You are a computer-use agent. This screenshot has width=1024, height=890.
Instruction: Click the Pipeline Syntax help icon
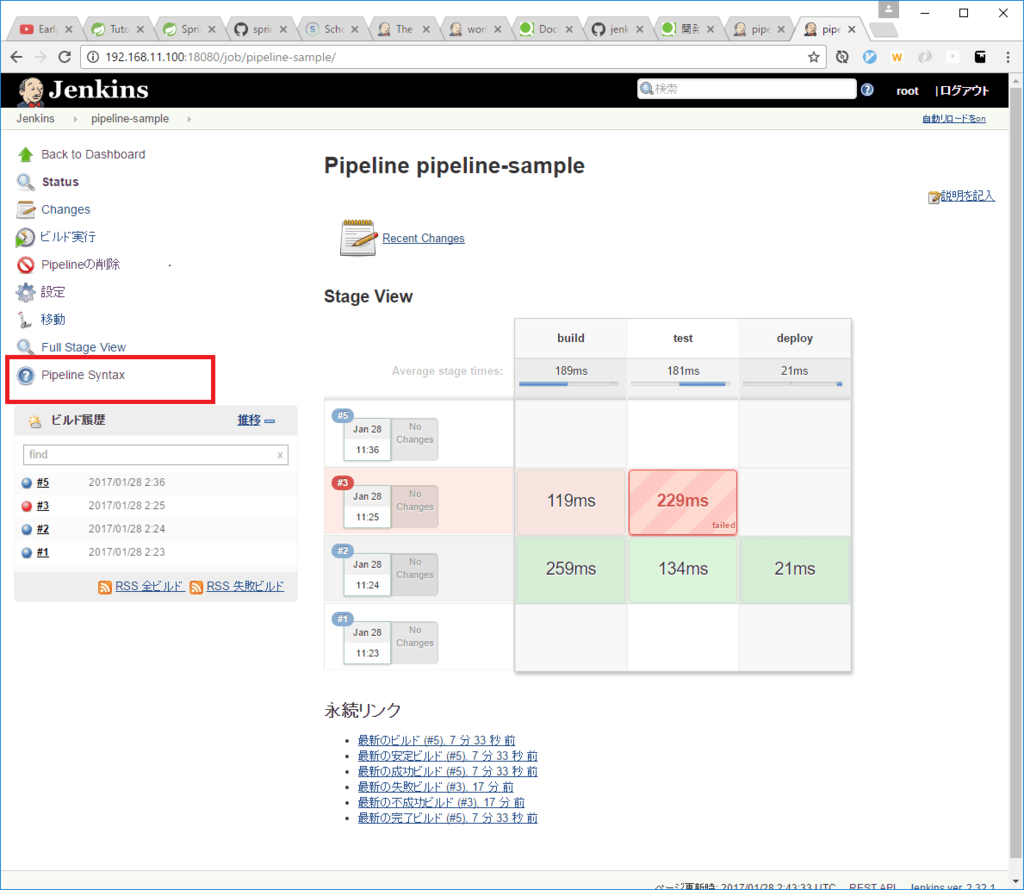pyautogui.click(x=25, y=376)
